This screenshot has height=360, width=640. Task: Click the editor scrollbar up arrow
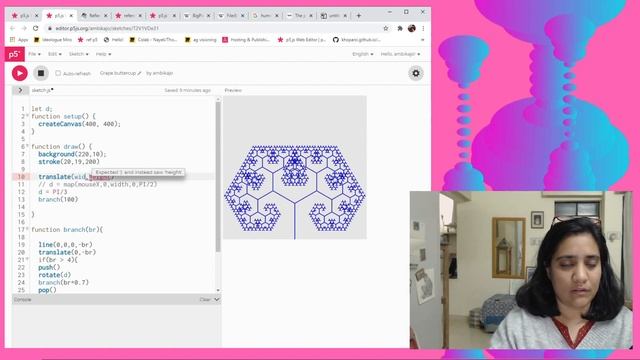click(218, 99)
